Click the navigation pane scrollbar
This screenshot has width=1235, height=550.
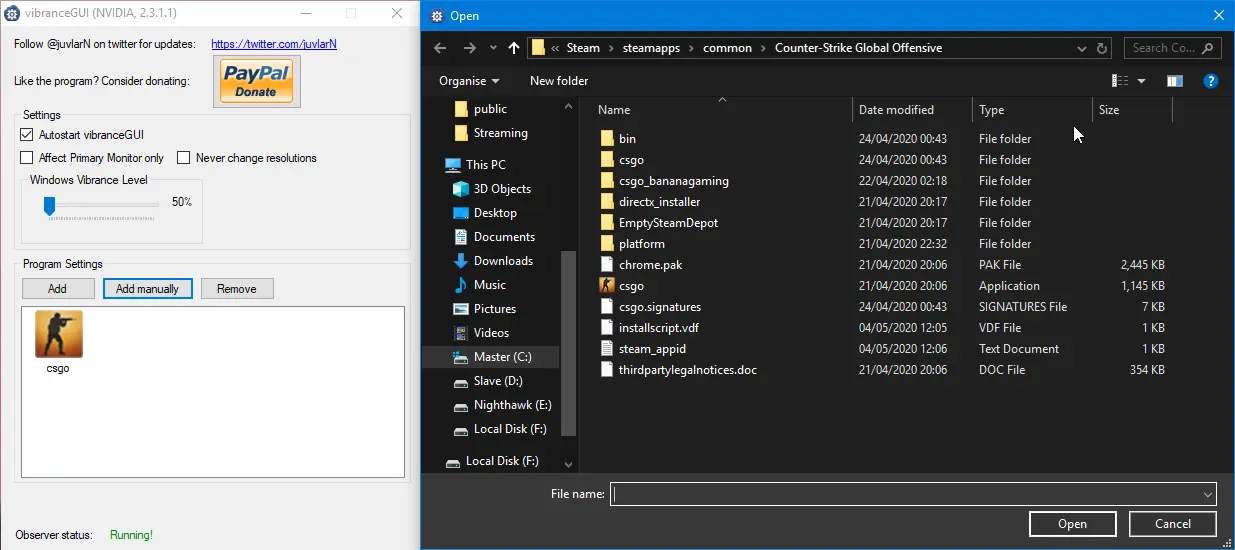569,343
